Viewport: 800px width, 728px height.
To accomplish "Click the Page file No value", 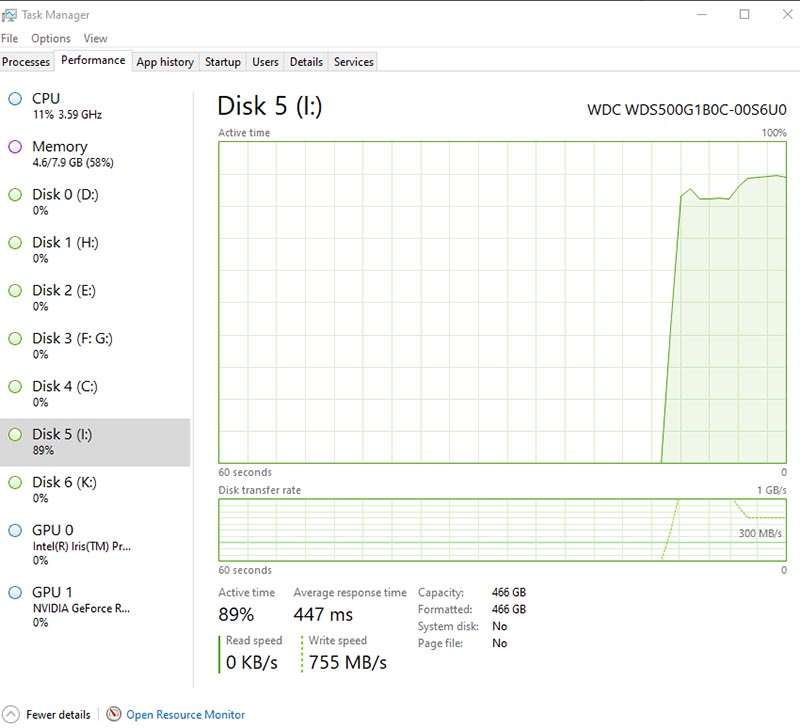I will [499, 643].
